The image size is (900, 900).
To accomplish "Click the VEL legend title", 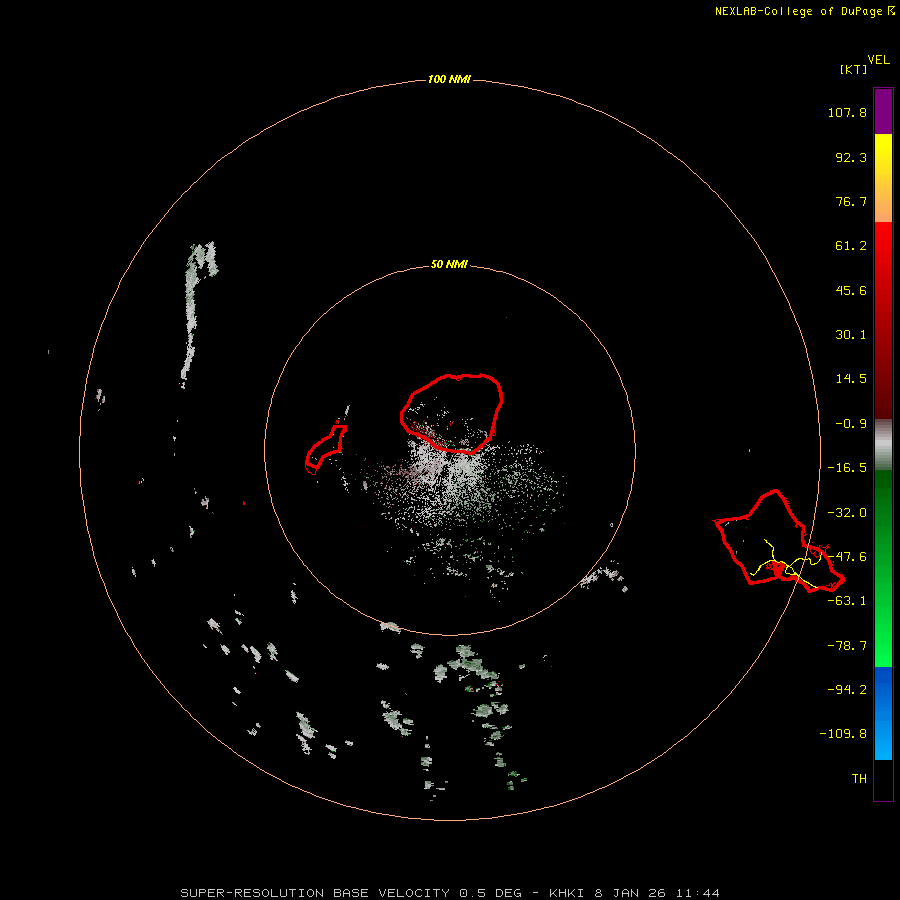I will 878,60.
